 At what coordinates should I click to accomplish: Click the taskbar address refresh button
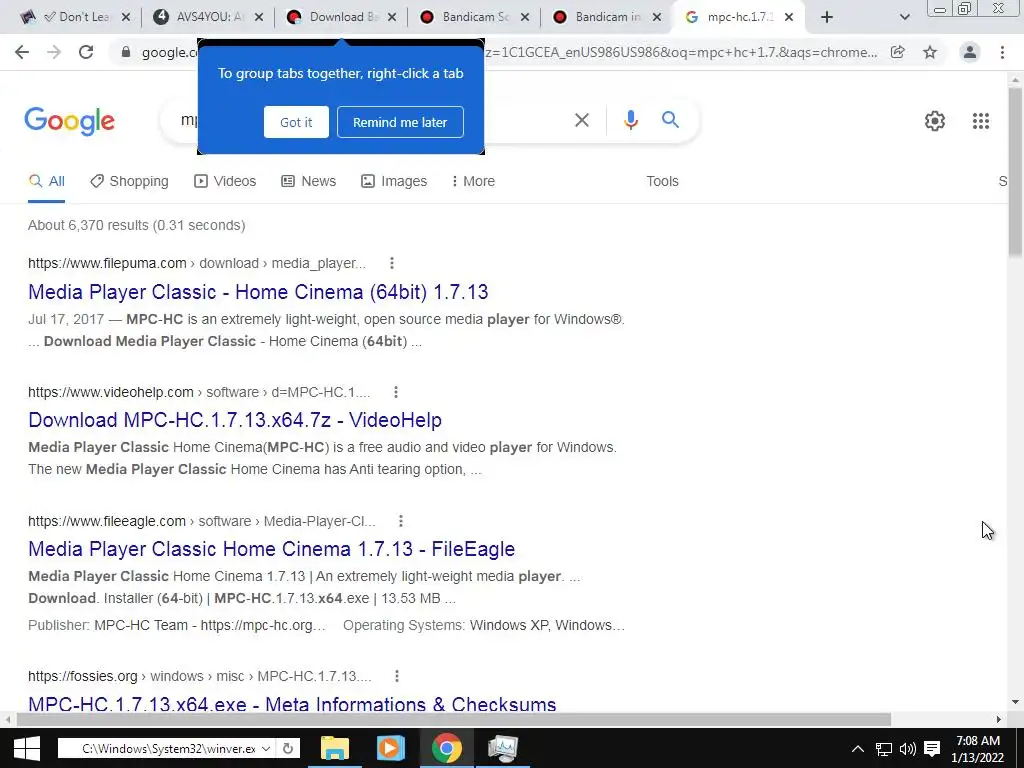click(x=287, y=748)
